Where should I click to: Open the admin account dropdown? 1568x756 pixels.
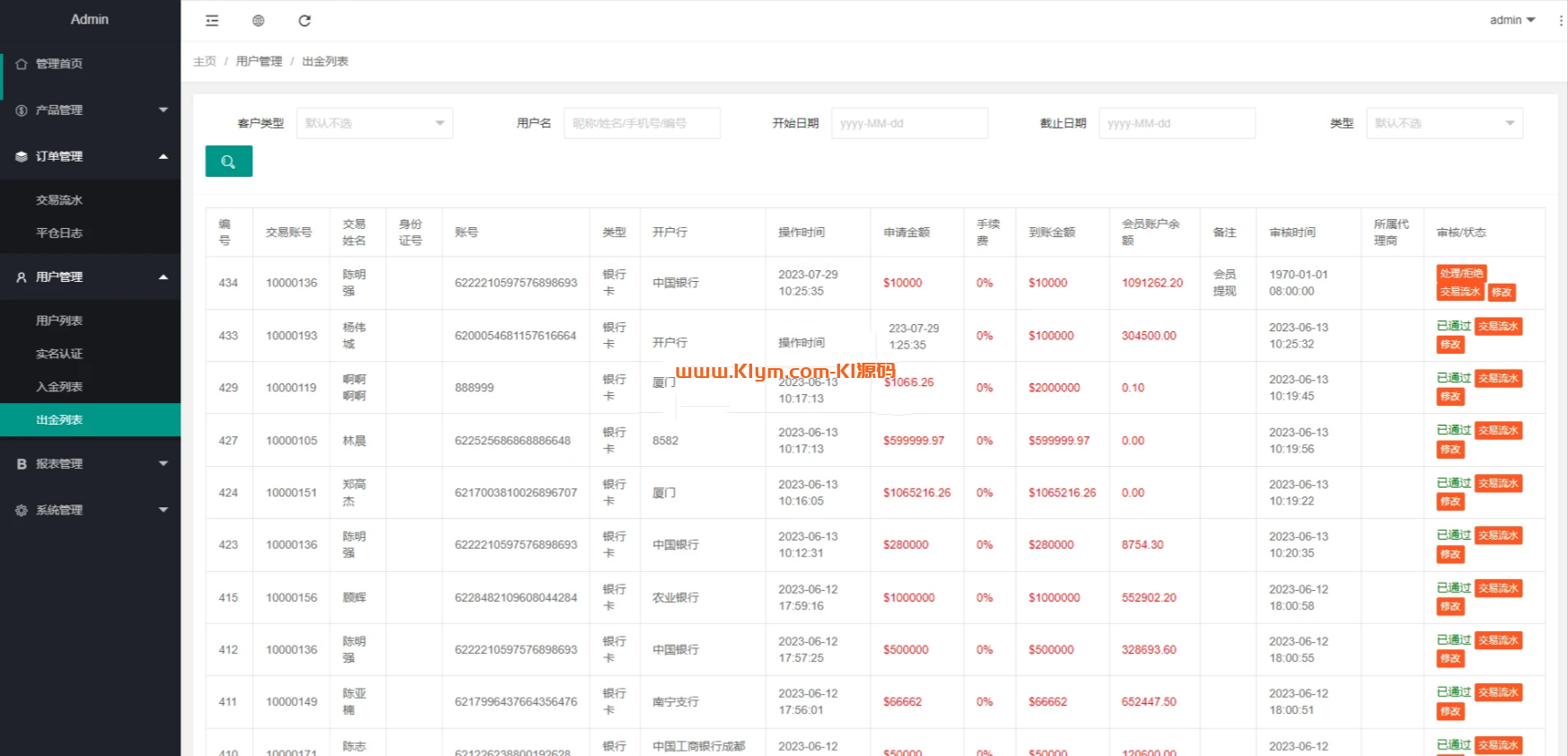1511,20
